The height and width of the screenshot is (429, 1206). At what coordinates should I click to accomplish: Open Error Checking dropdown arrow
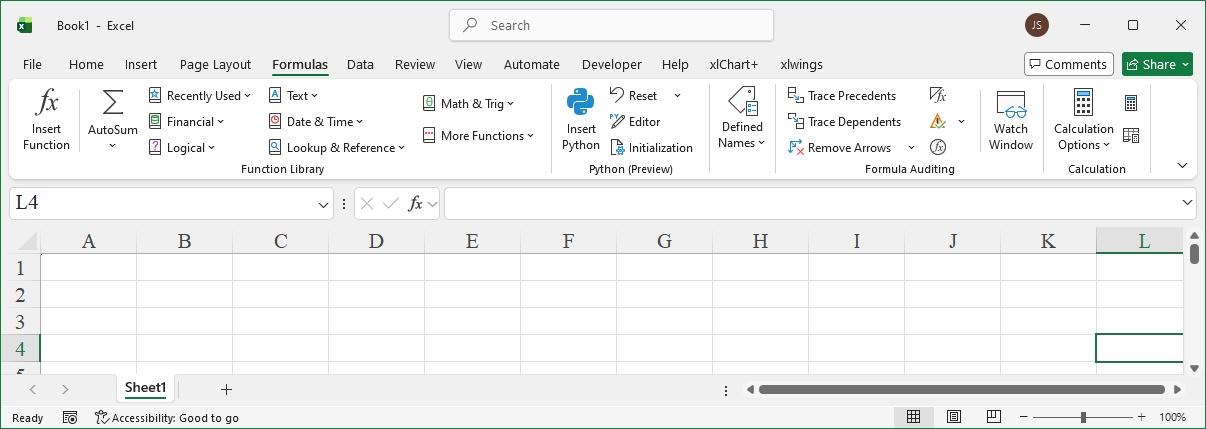click(x=962, y=122)
